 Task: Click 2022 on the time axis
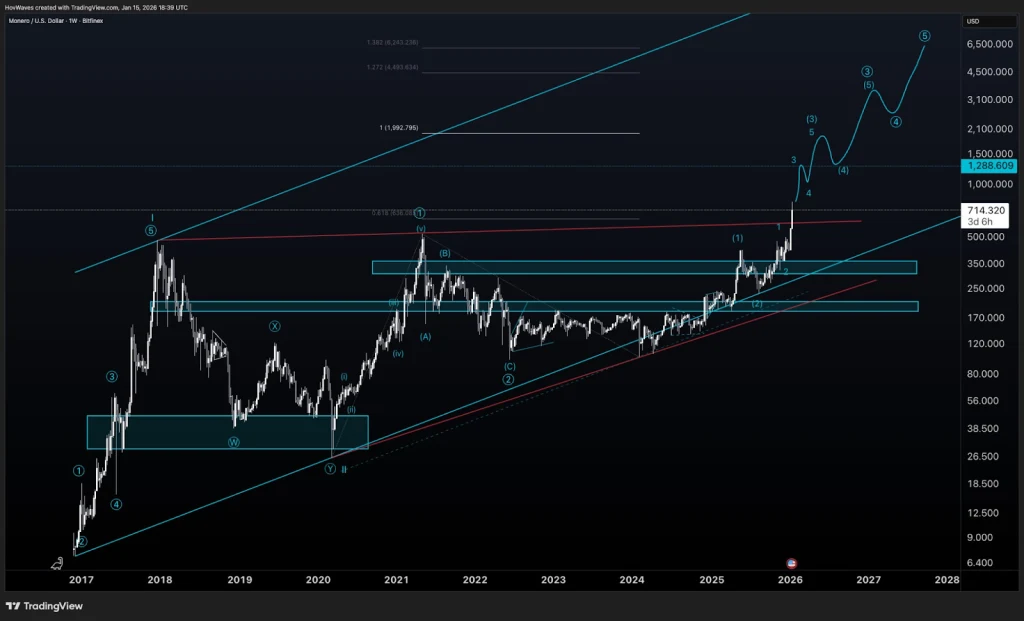(x=475, y=580)
